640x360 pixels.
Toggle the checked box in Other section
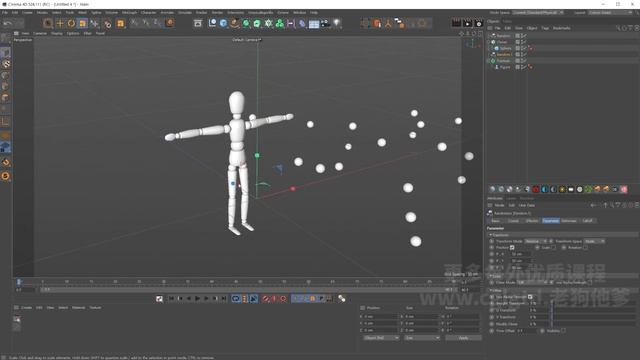530,297
